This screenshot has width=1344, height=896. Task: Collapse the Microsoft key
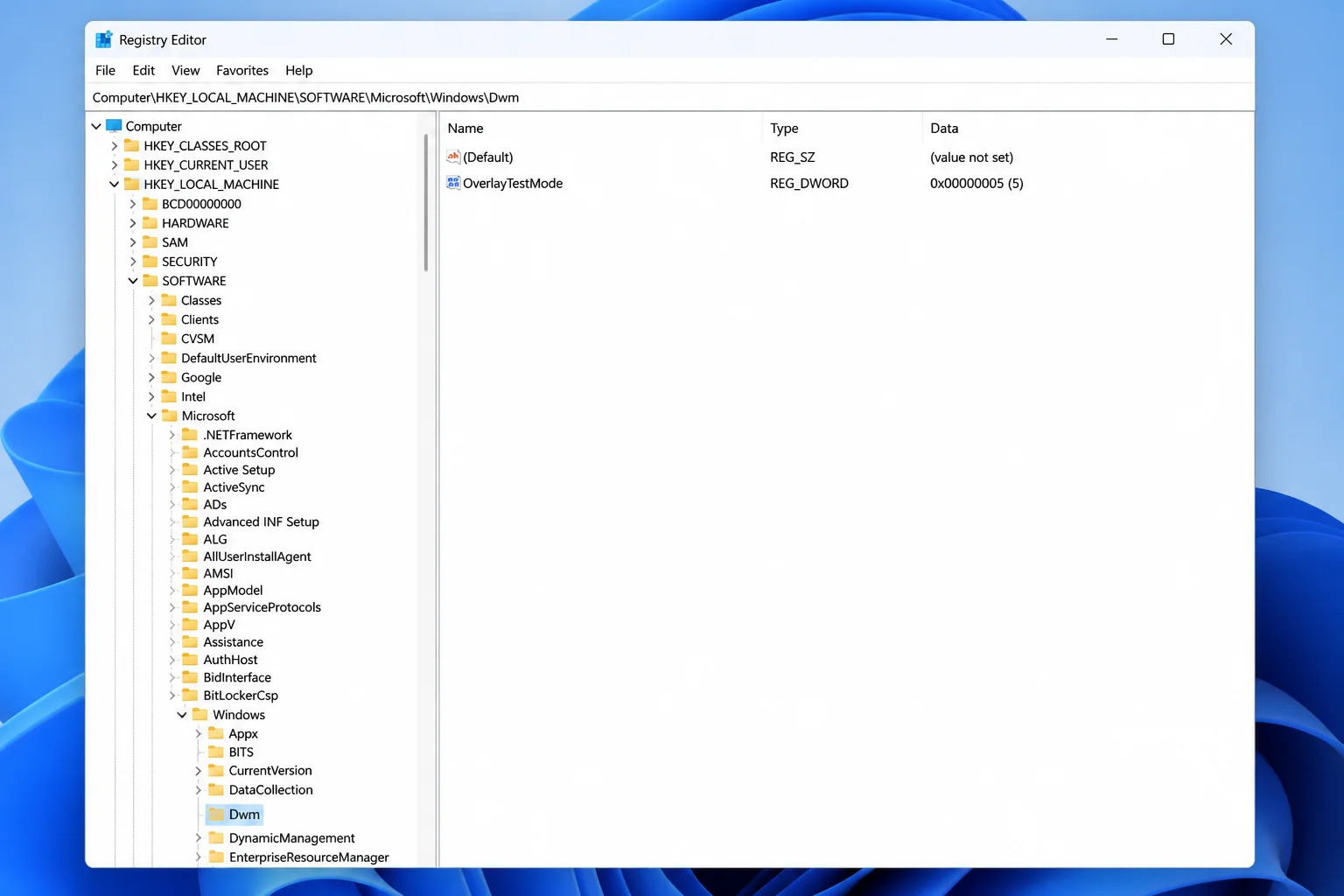[151, 416]
